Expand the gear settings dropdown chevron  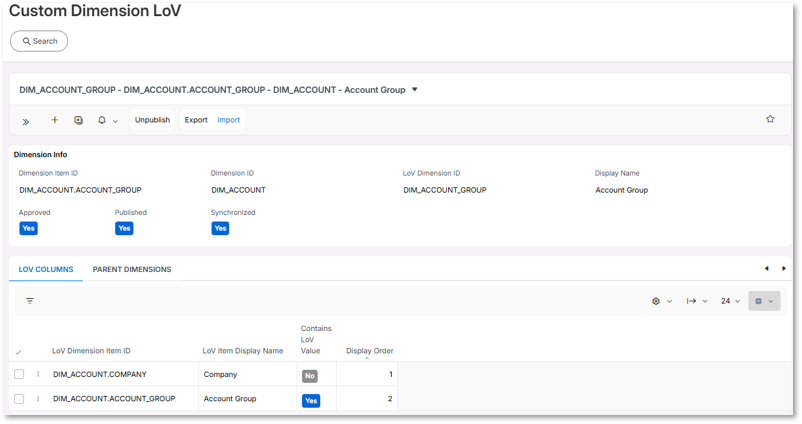click(669, 301)
